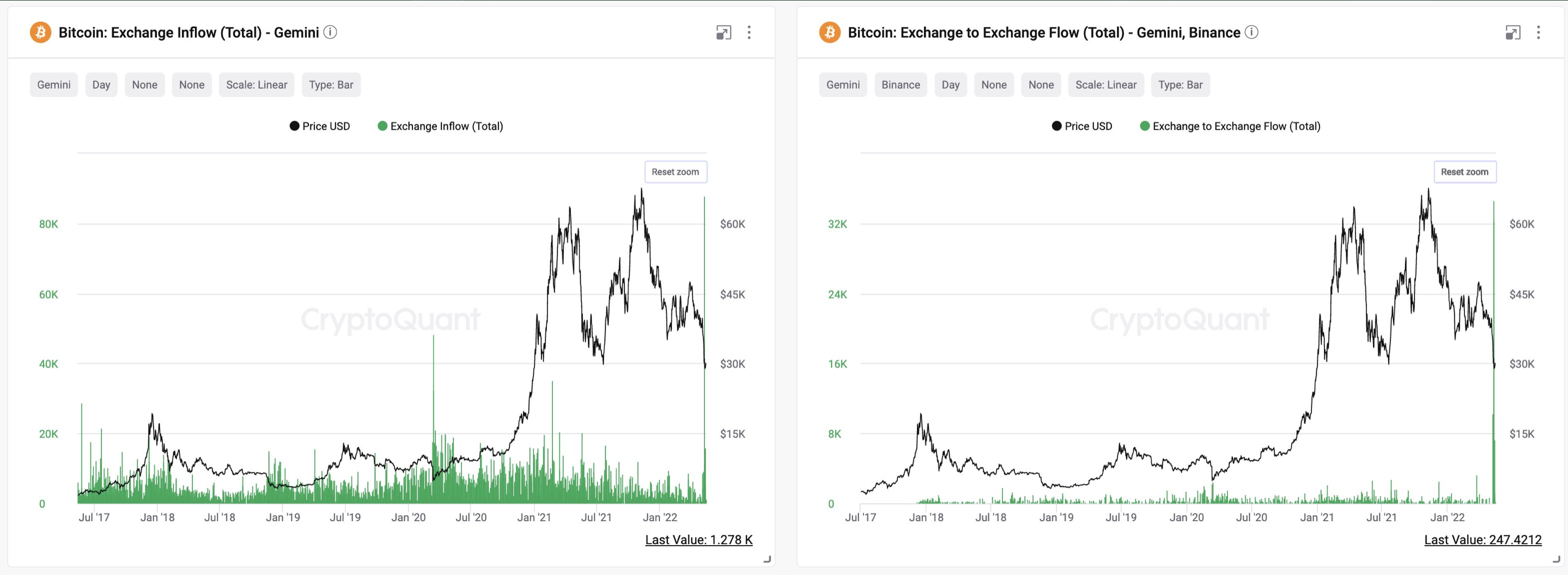1568x575 pixels.
Task: Click the Last Value: 1.278 K link
Action: tap(699, 539)
